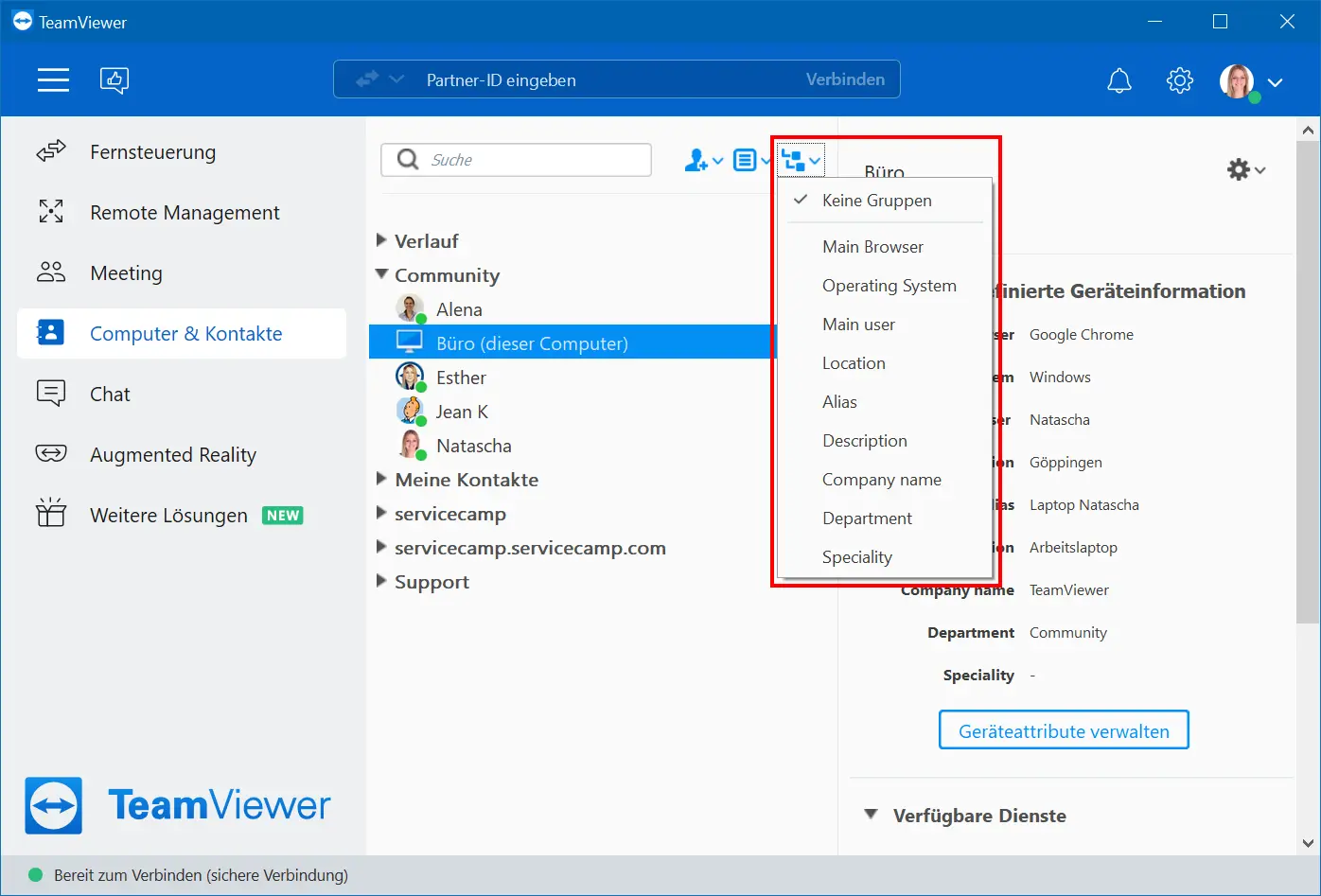Open Weitere Lösungen section

182,516
